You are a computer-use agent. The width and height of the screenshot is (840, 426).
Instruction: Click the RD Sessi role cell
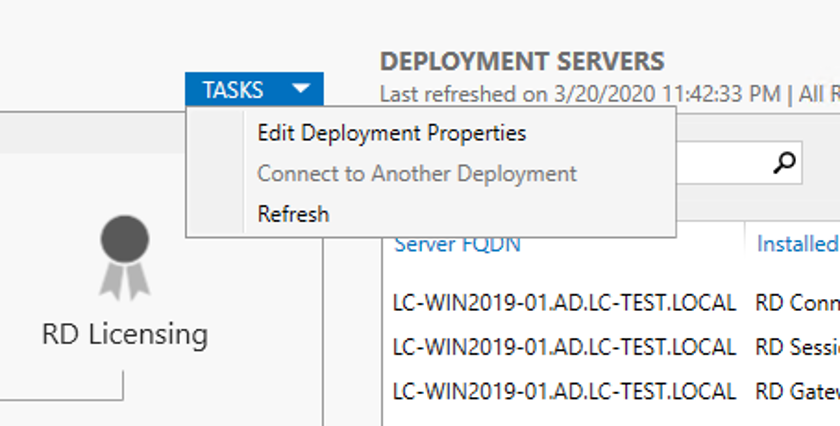pos(797,346)
